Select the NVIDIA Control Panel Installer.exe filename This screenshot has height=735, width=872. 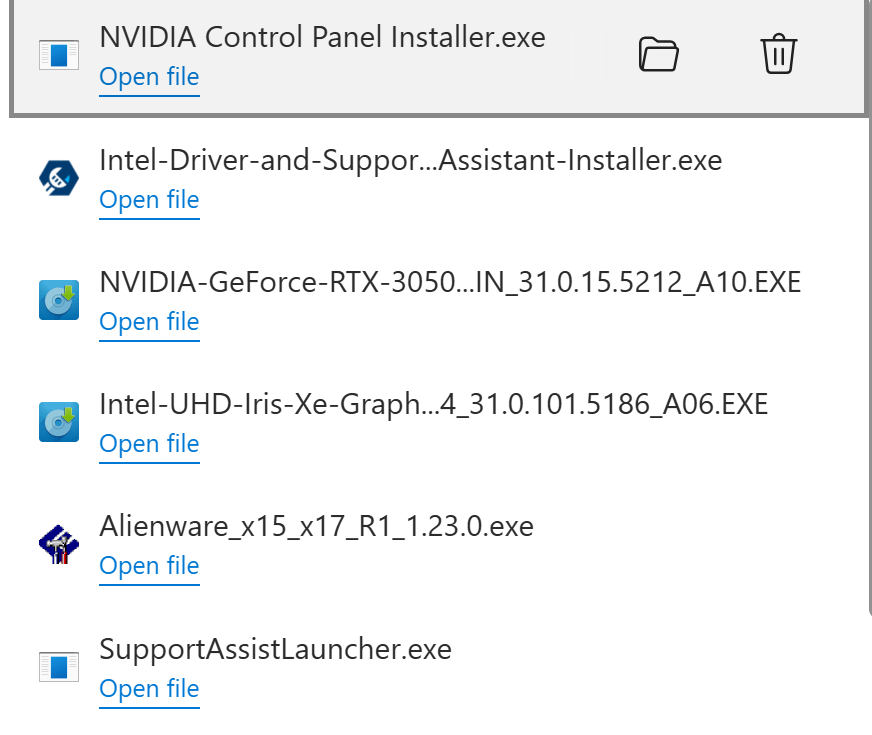[x=322, y=38]
